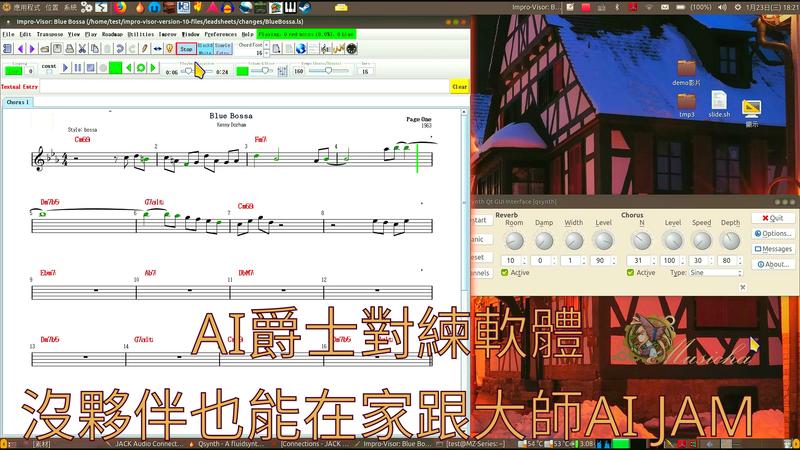Click the tempo value field showing 160

[x=298, y=71]
